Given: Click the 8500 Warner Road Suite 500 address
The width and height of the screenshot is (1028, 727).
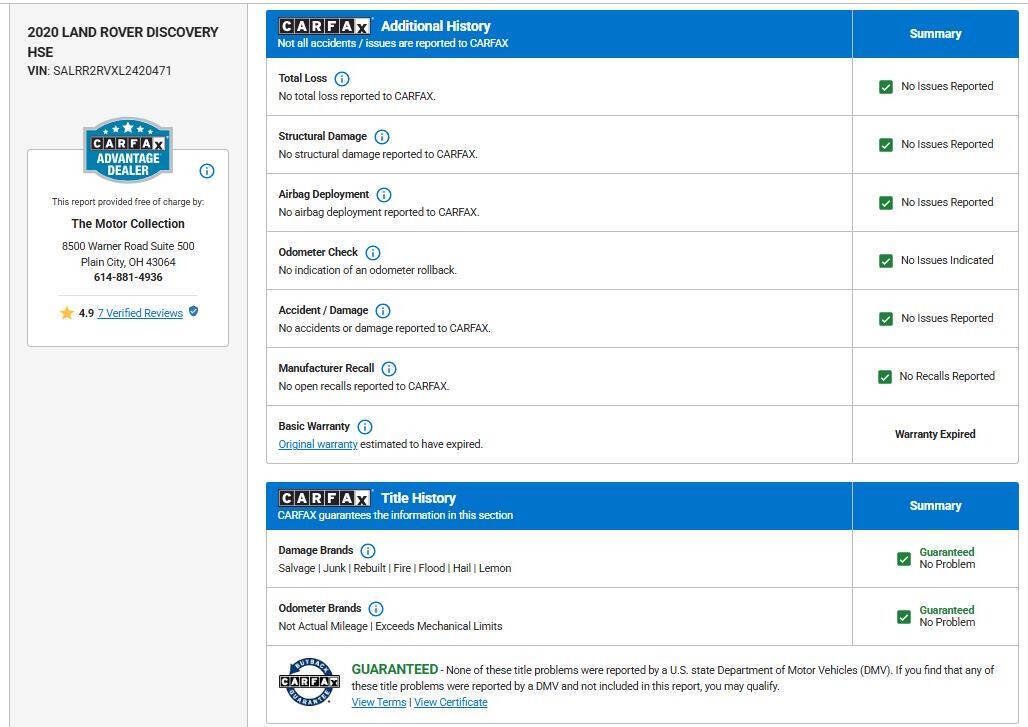Looking at the screenshot, I should pyautogui.click(x=128, y=246).
